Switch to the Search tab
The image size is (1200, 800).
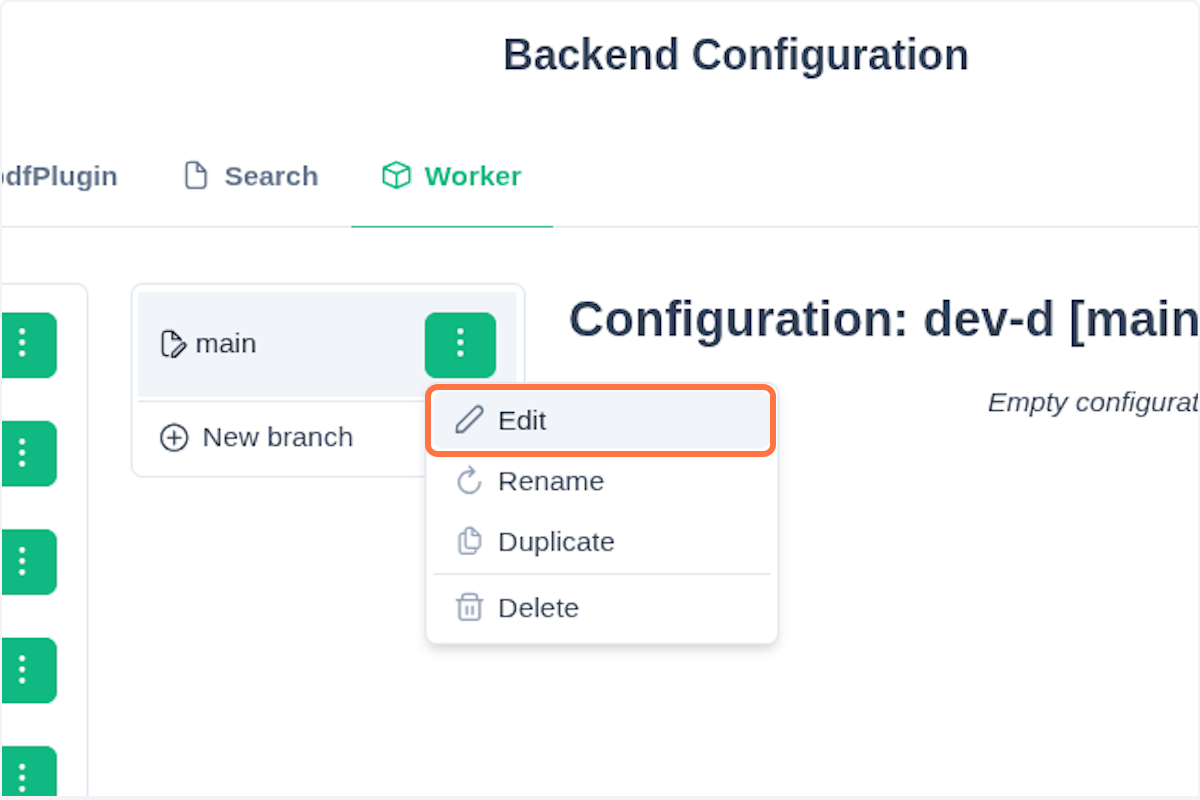pos(252,176)
